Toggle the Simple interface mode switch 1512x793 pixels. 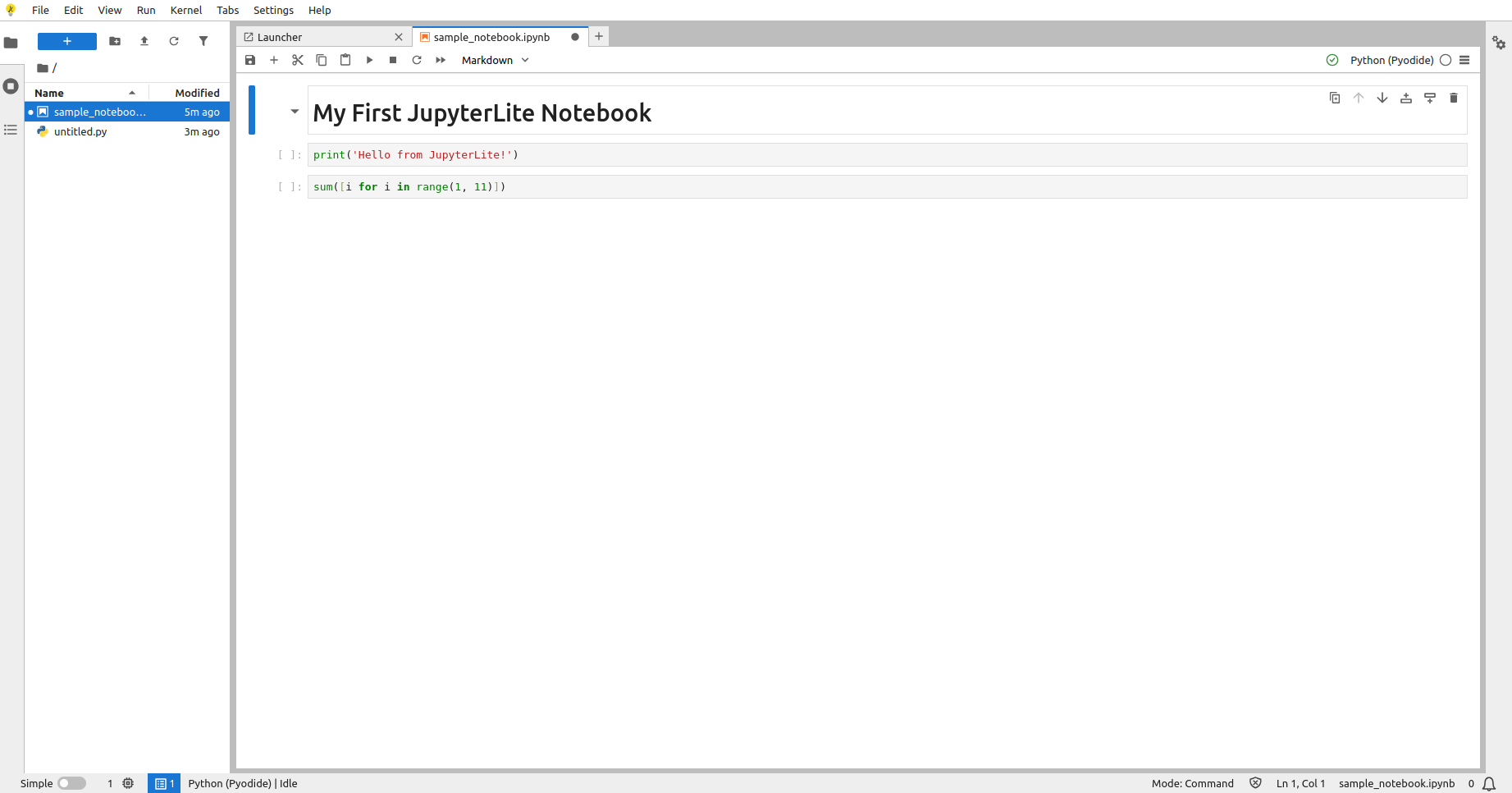pos(71,783)
